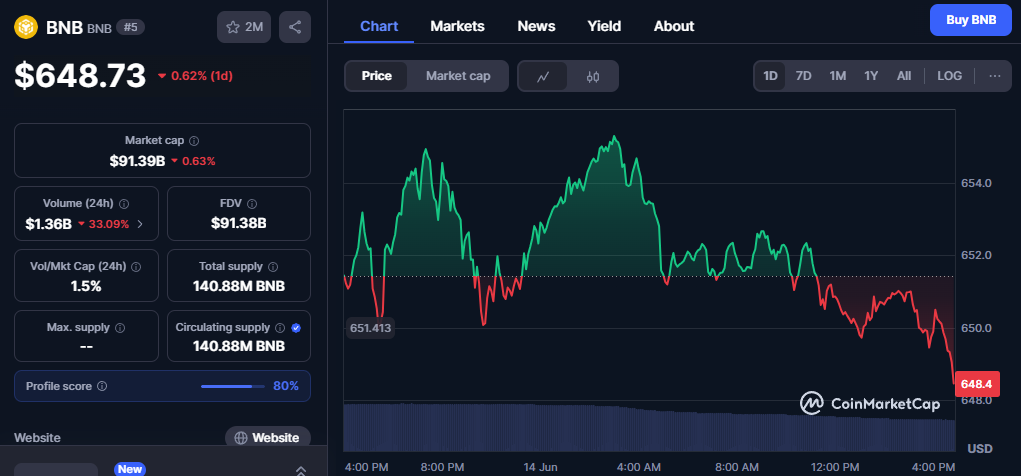Image resolution: width=1021 pixels, height=476 pixels.
Task: Click the 33.09% volume change text
Action: (108, 224)
